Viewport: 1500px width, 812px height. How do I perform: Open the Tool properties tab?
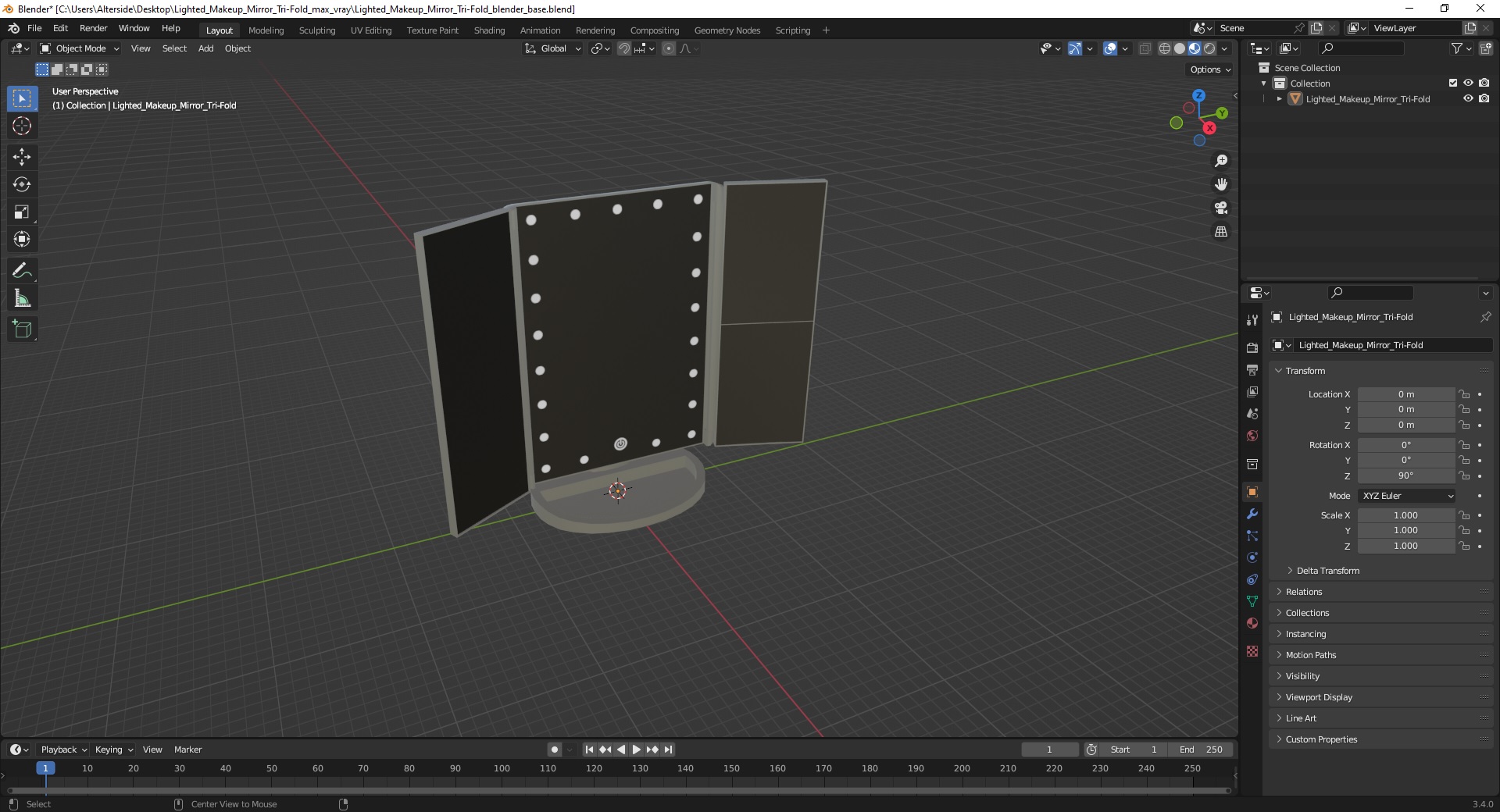click(x=1252, y=320)
